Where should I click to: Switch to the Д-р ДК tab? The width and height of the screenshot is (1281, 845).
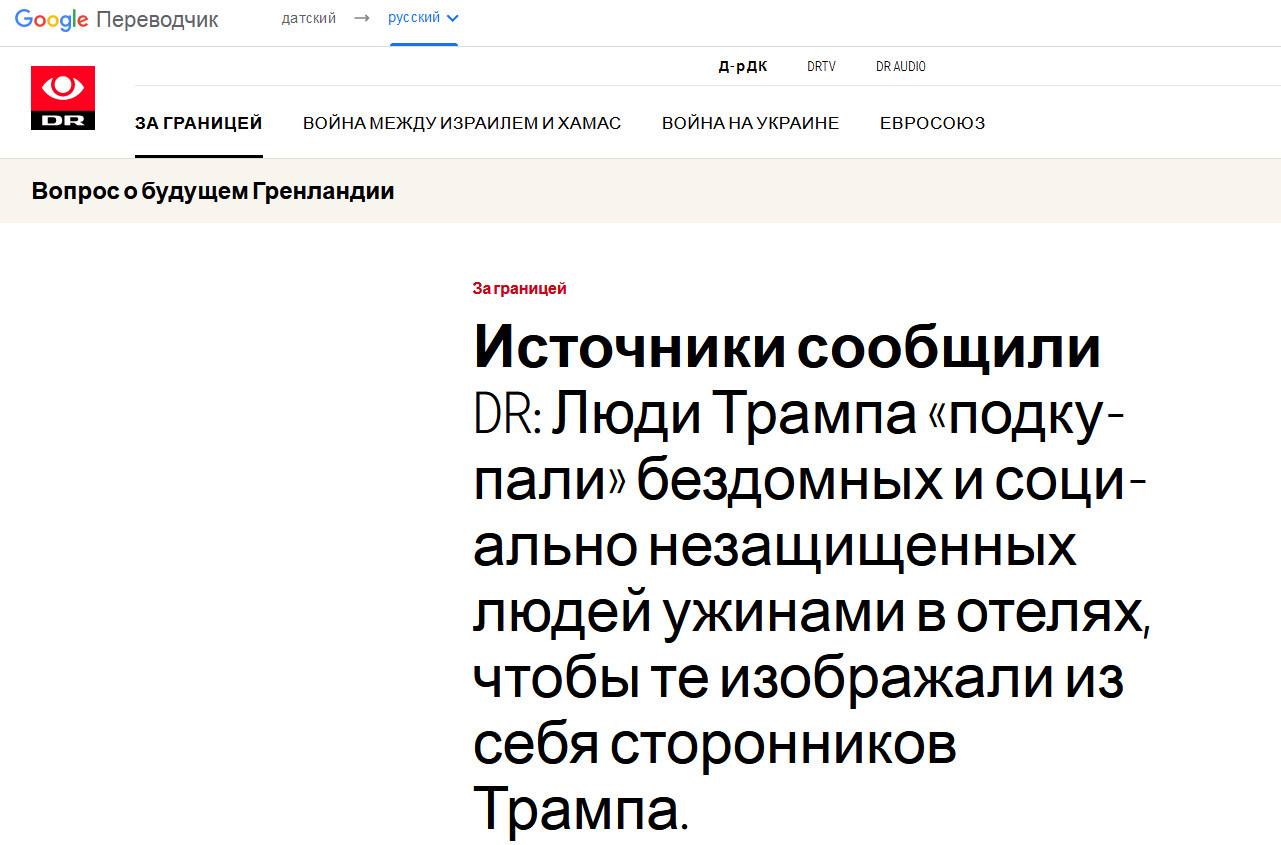(x=743, y=67)
